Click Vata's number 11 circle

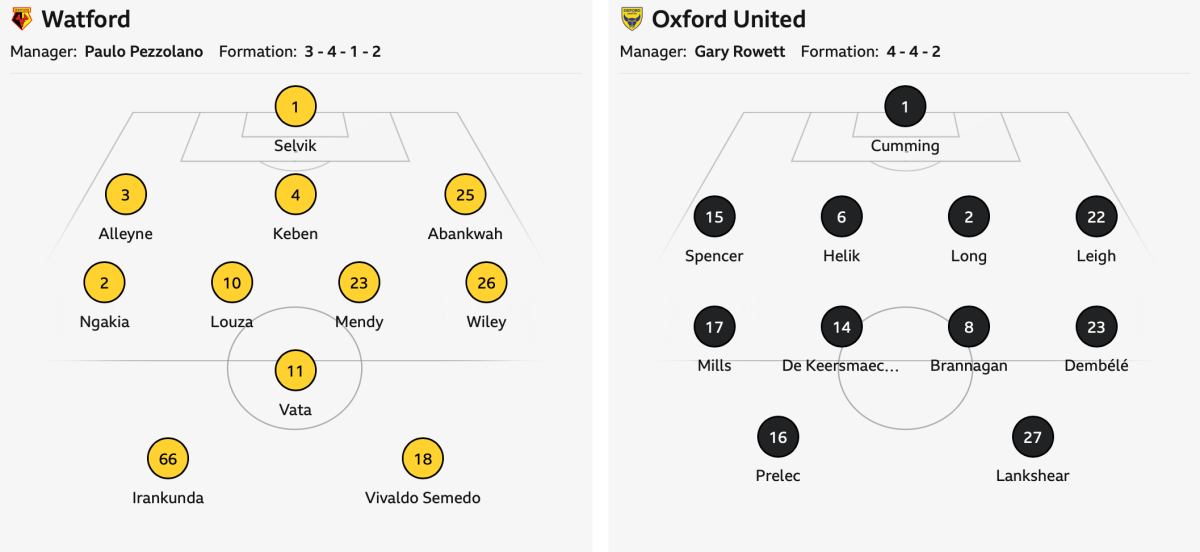click(x=295, y=371)
